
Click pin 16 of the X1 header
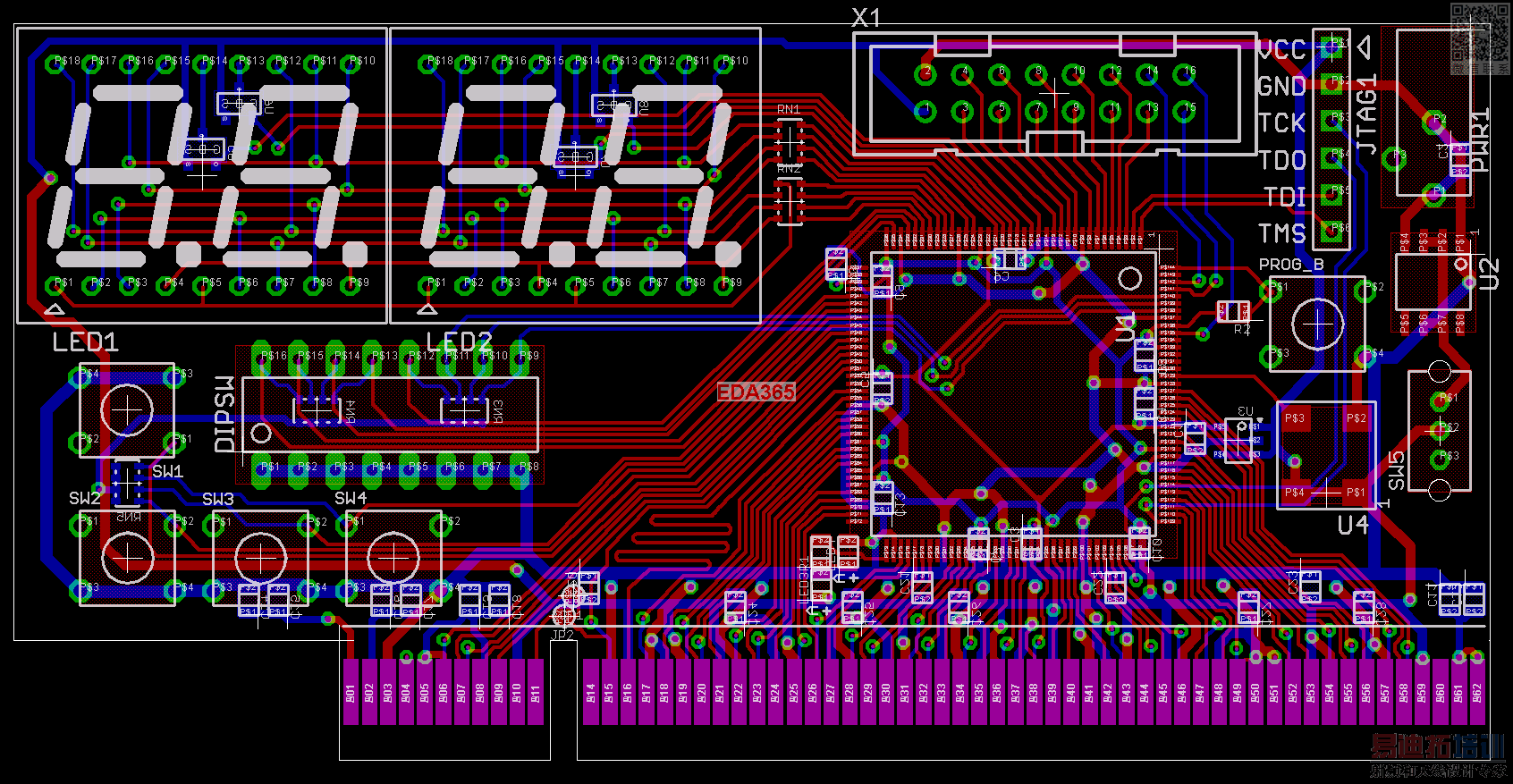[1185, 74]
